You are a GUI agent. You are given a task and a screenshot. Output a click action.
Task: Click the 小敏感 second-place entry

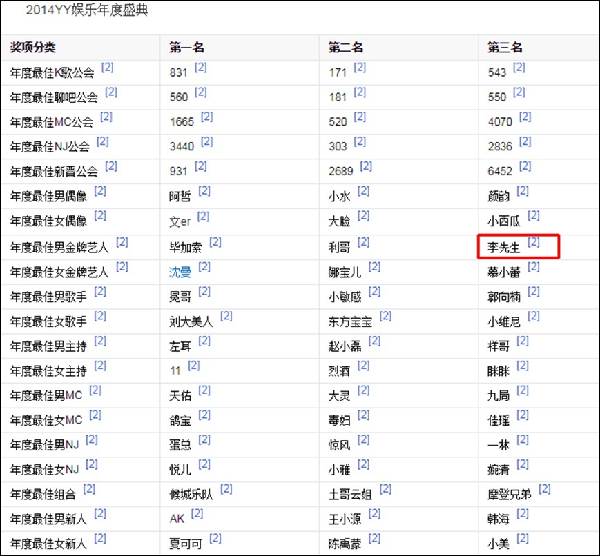pos(344,297)
